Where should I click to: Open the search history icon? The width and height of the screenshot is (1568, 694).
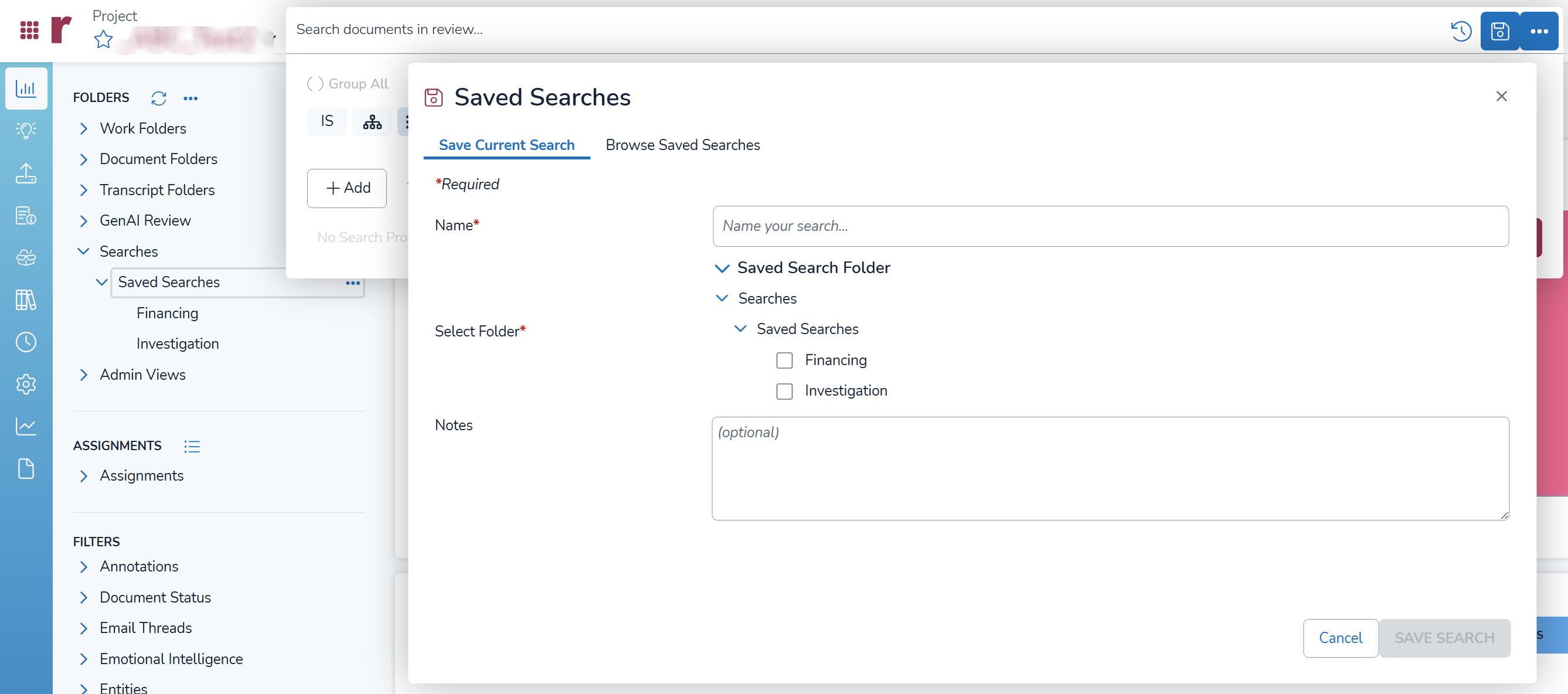[1460, 30]
